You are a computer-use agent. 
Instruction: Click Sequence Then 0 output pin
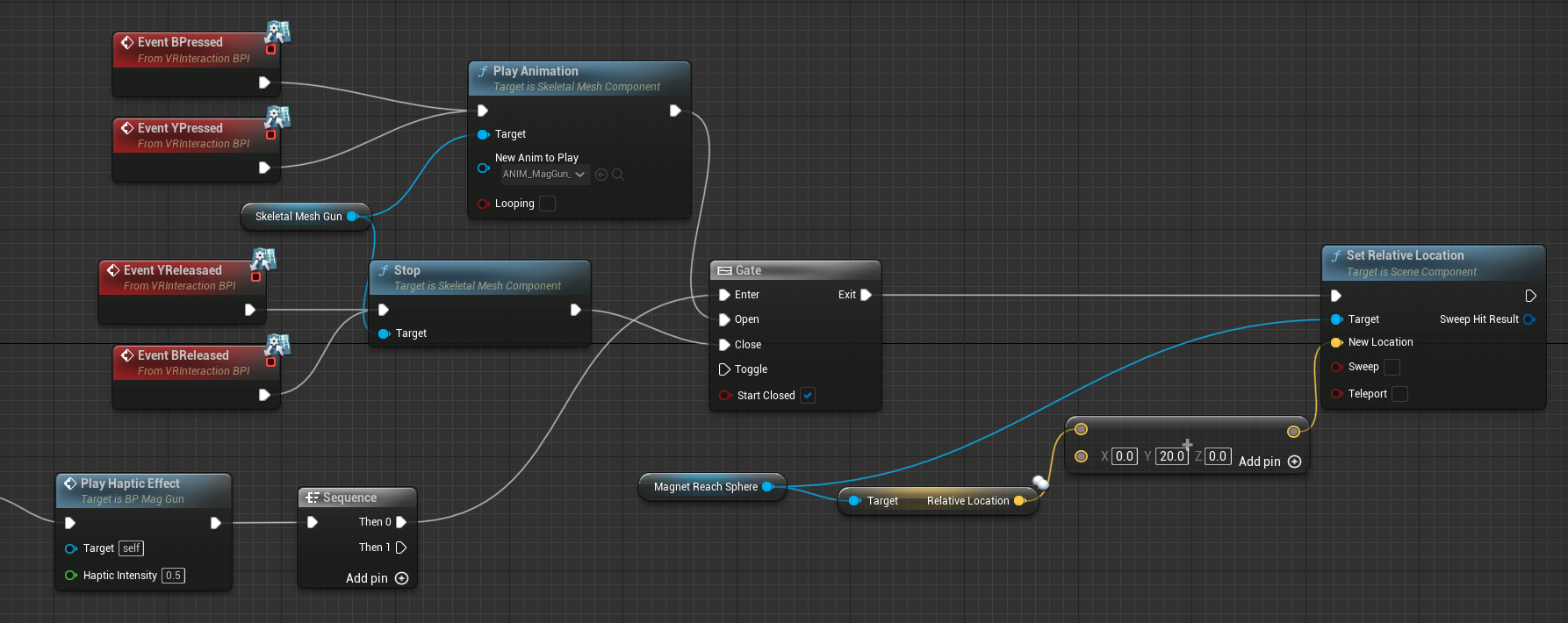401,522
